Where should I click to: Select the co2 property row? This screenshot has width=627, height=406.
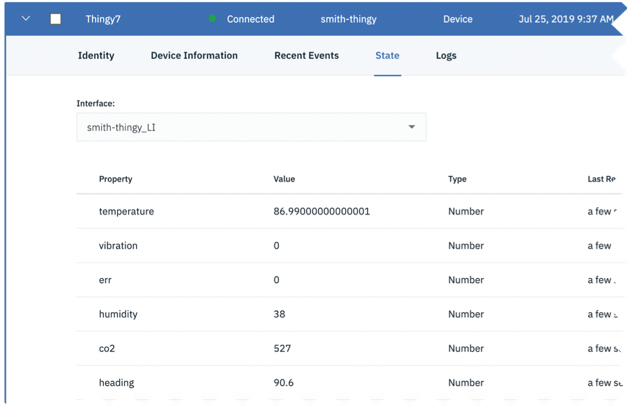[349, 348]
